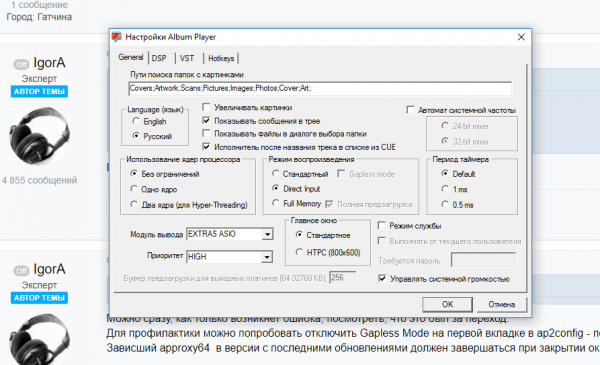
Task: Select HTPC (800x600) main window option
Action: click(x=299, y=252)
